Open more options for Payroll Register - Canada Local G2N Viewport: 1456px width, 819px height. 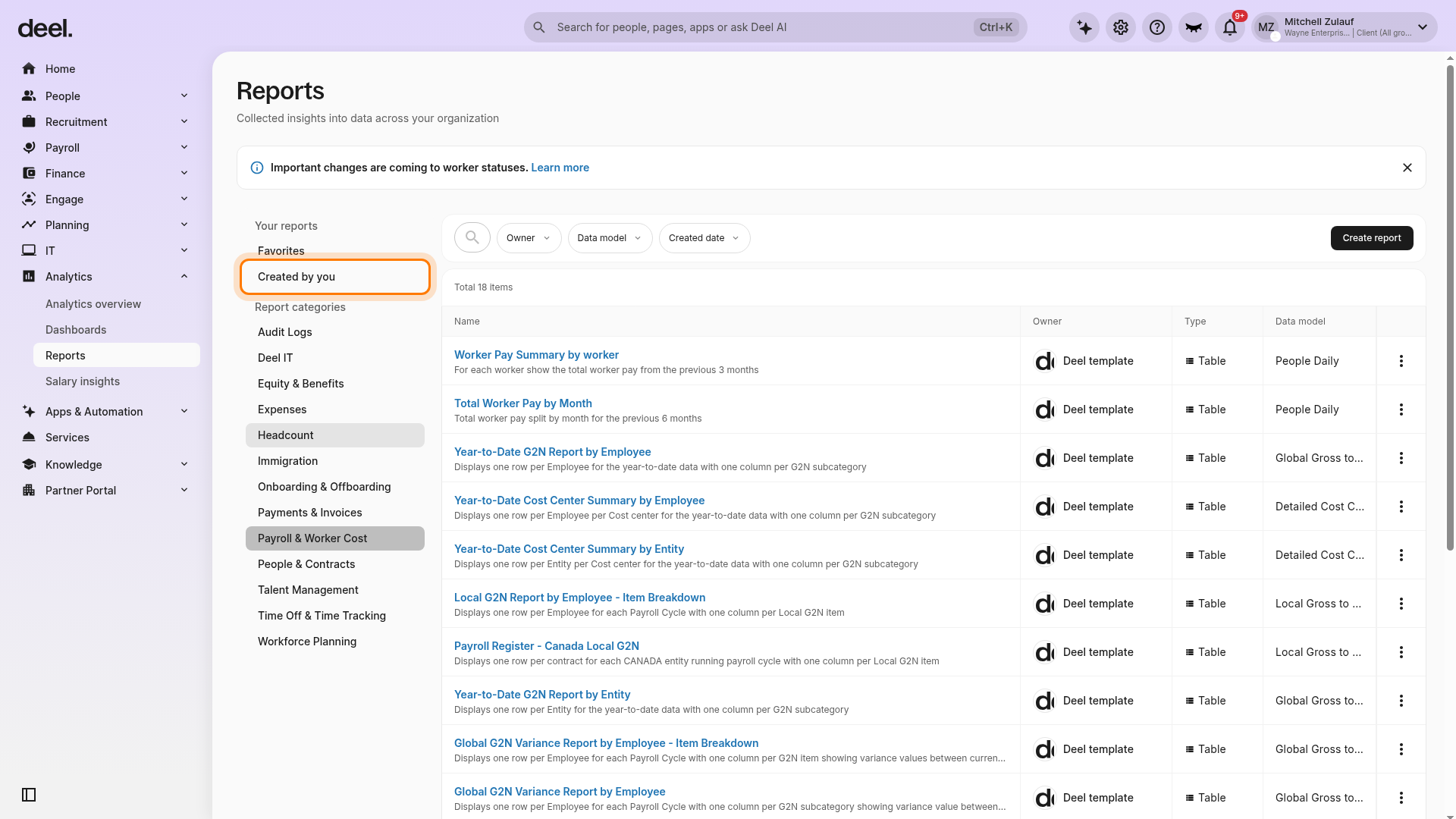click(x=1401, y=652)
